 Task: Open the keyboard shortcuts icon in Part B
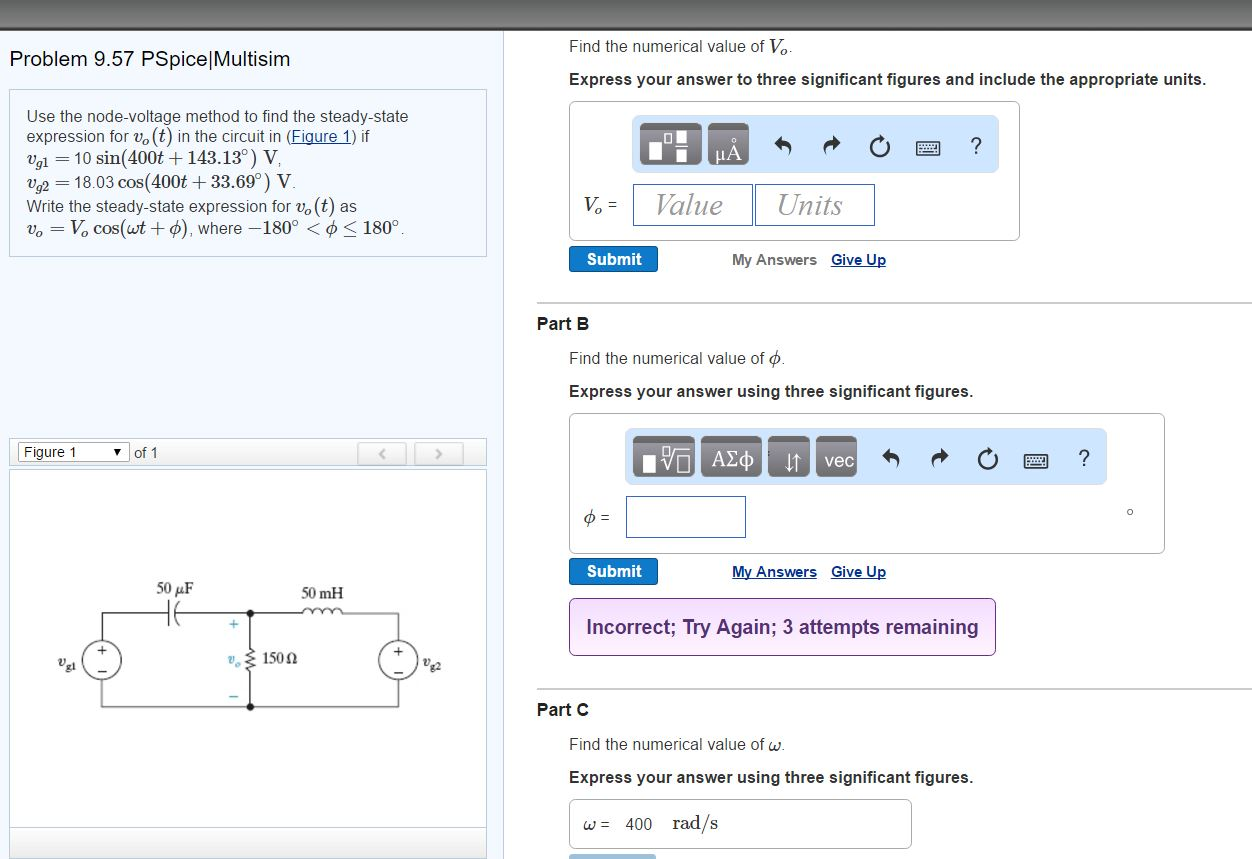tap(1036, 459)
